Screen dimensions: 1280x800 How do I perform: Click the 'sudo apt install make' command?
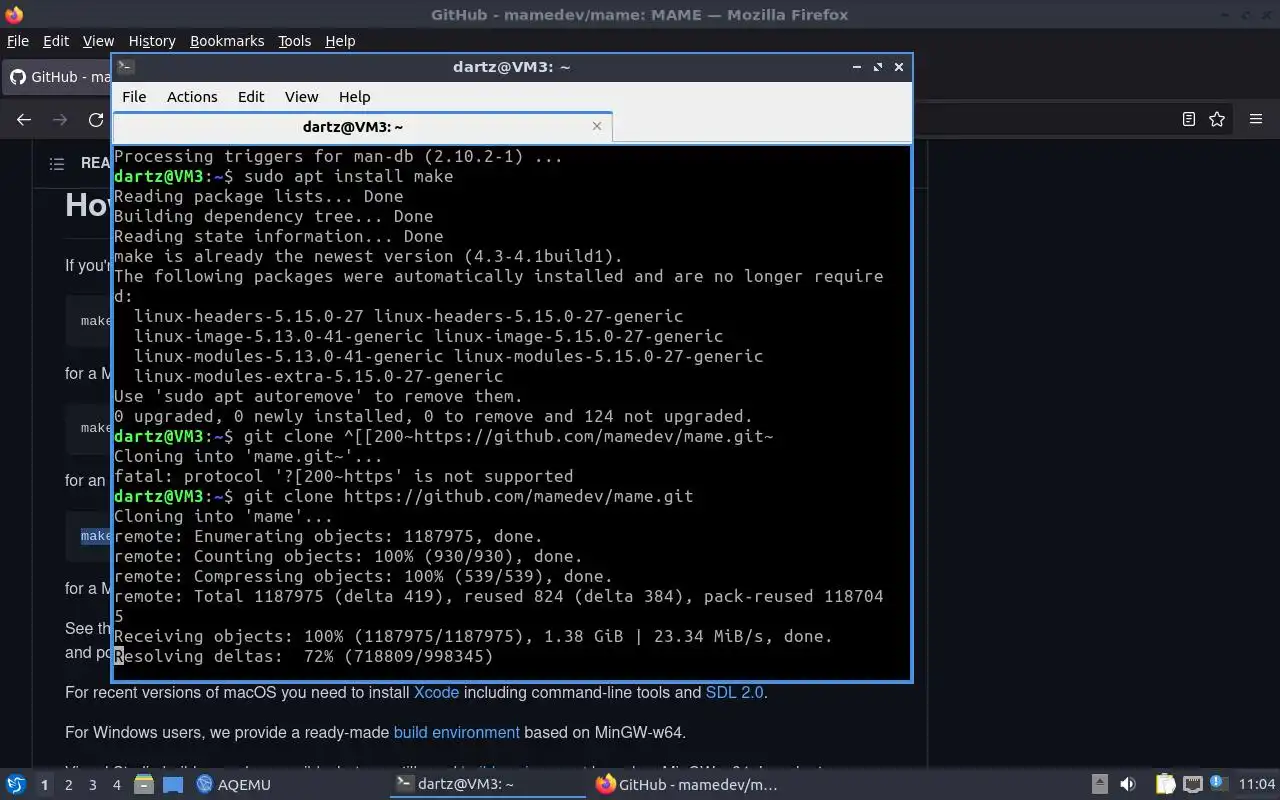[348, 176]
